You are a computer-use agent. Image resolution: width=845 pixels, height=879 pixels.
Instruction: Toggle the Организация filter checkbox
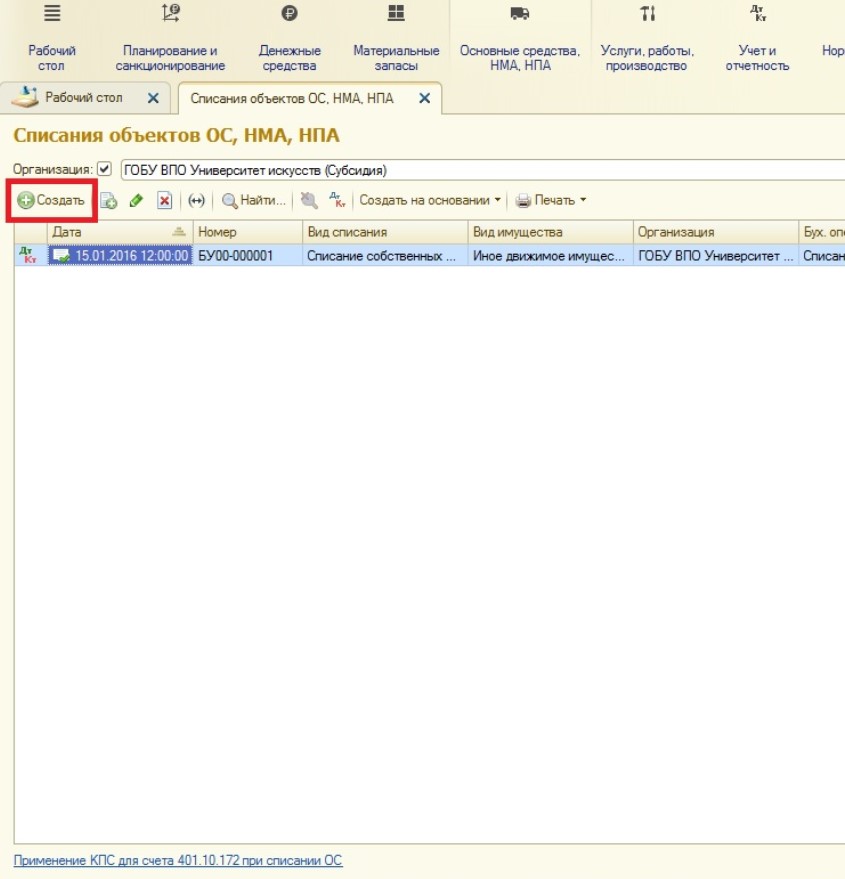click(104, 169)
